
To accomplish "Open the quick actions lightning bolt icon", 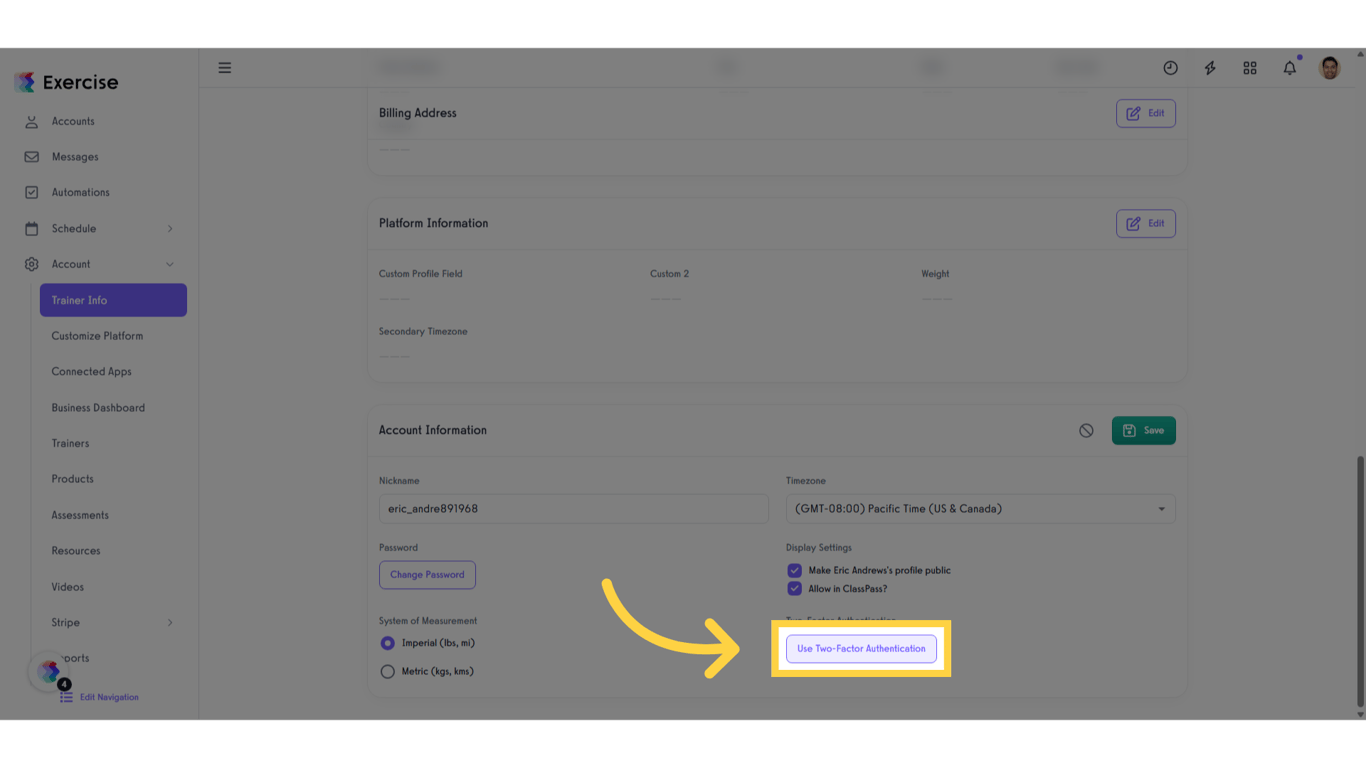I will [x=1210, y=67].
